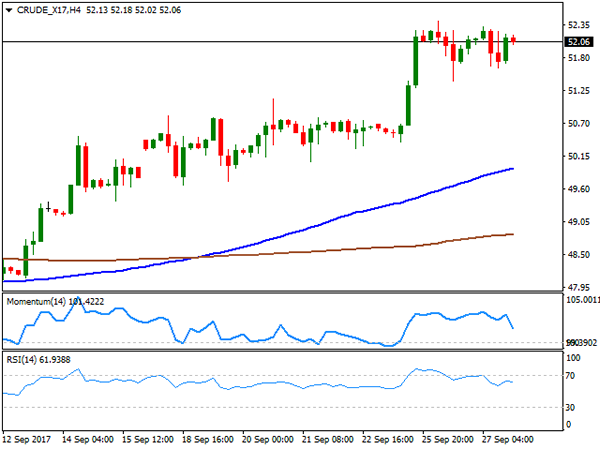Click the RSI 70 level label
The width and height of the screenshot is (600, 450).
571,376
